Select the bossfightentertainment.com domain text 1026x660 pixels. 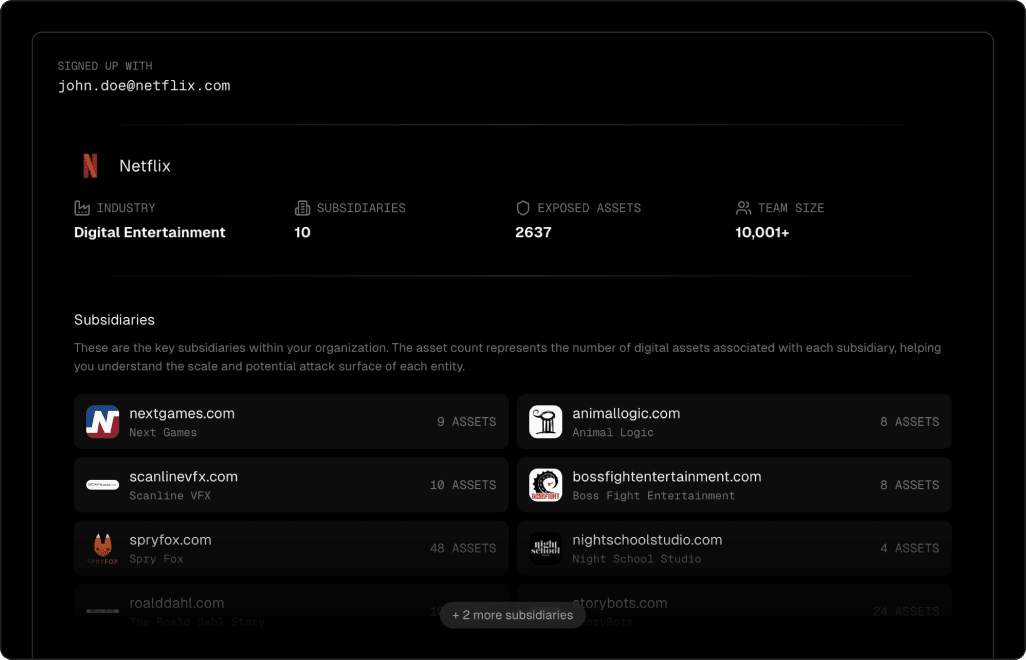666,476
